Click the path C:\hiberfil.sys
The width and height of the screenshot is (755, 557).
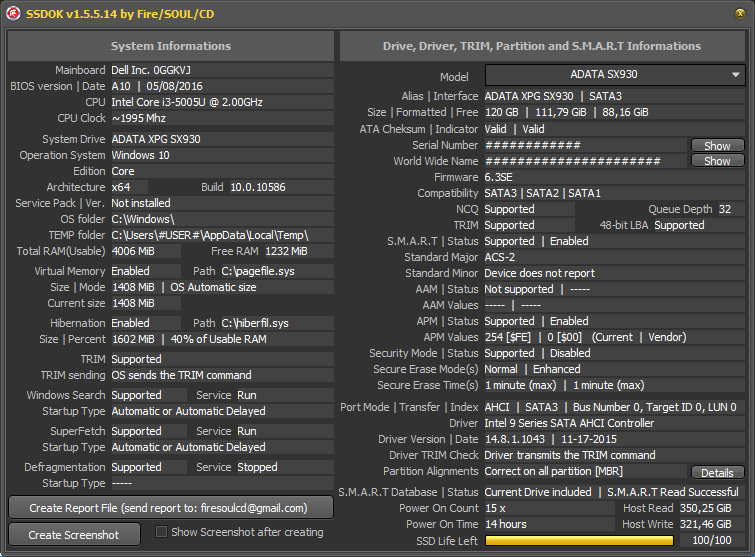(255, 323)
